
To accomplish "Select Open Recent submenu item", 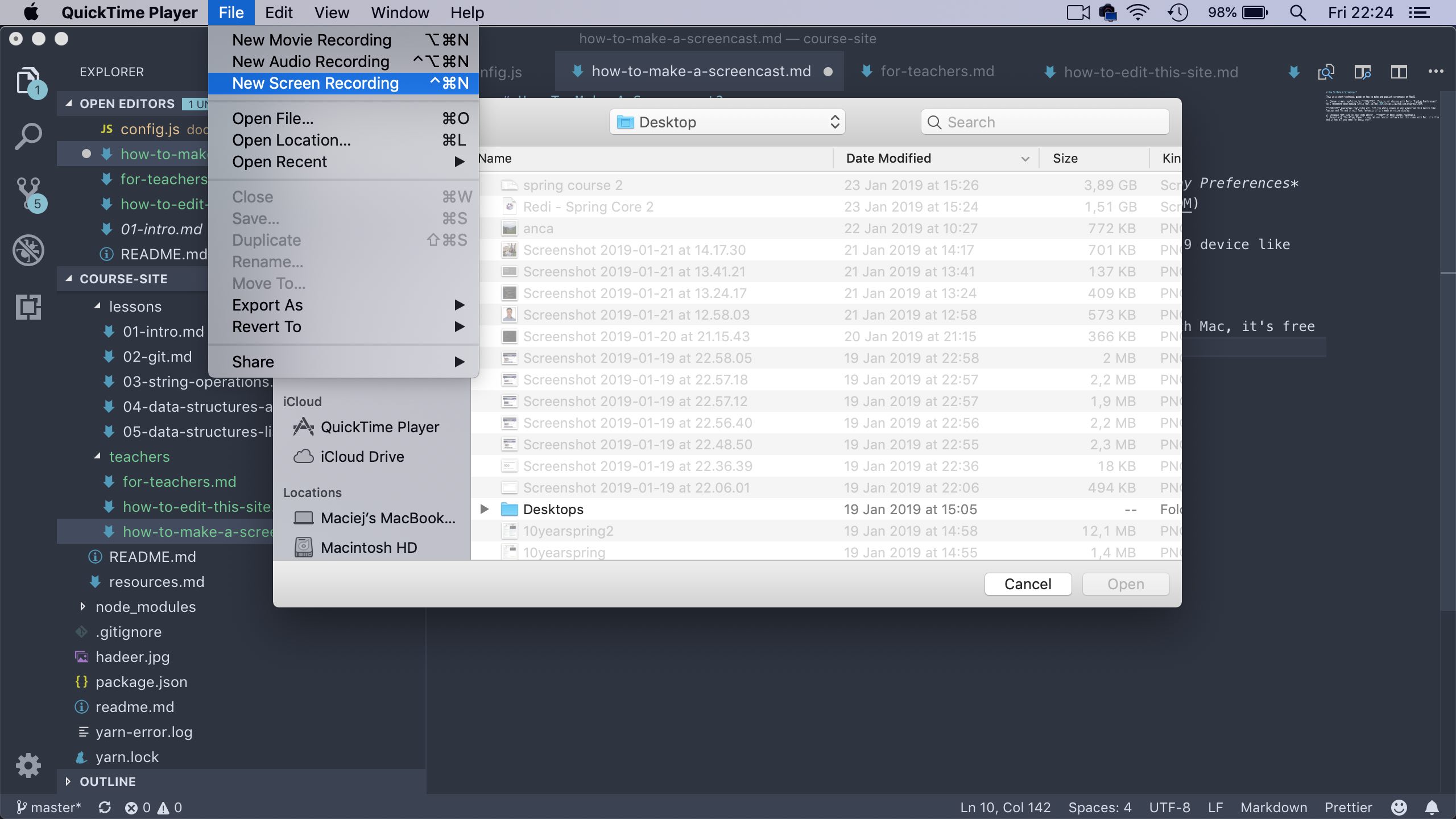I will pos(279,162).
